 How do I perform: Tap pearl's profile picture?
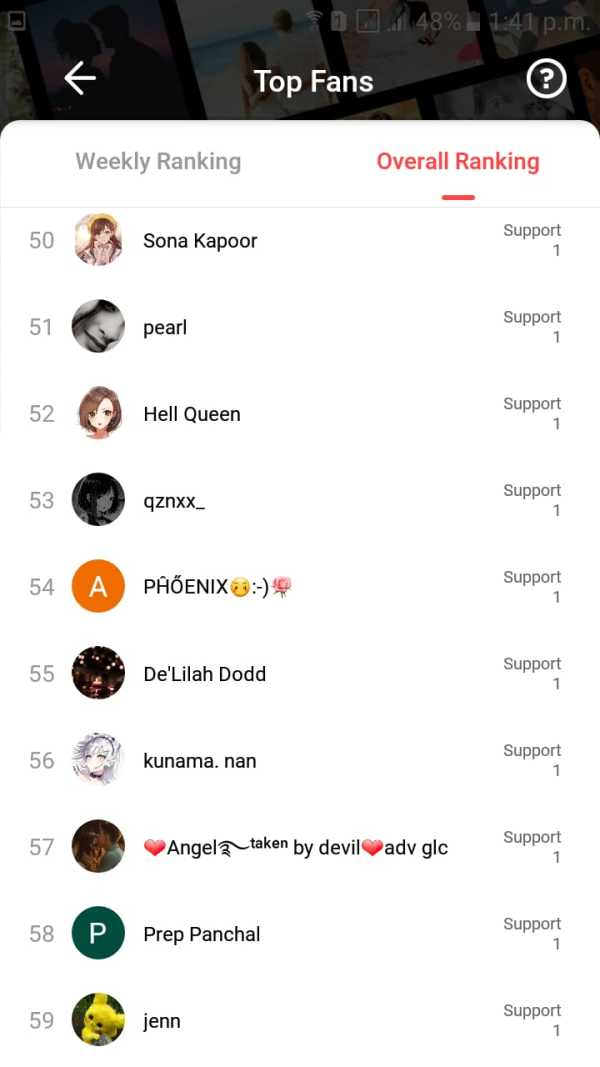click(x=98, y=327)
